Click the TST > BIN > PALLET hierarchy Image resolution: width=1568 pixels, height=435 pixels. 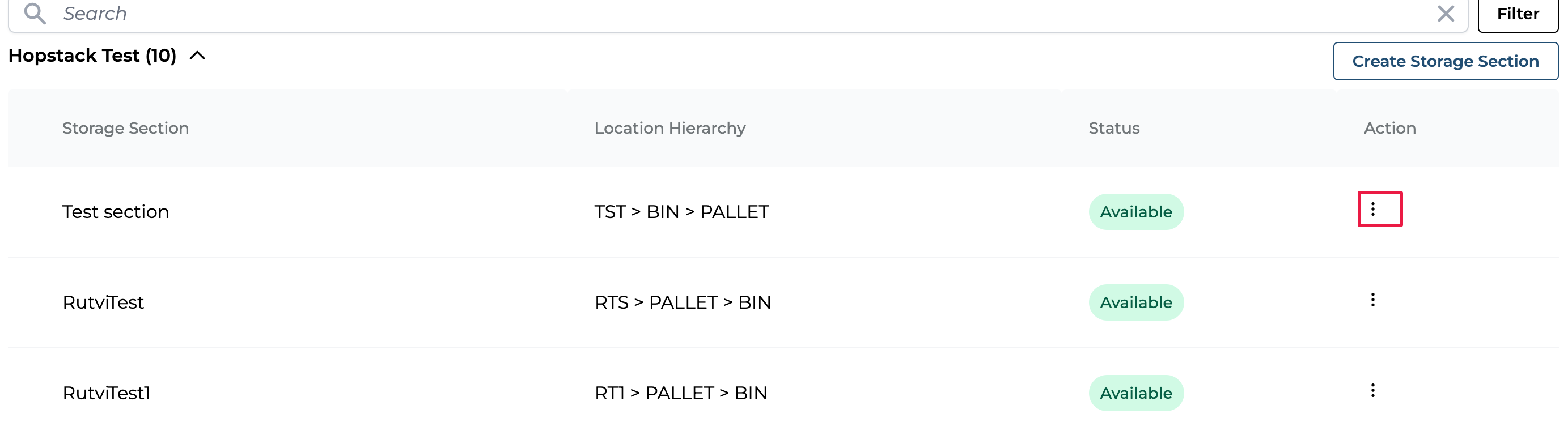pyautogui.click(x=681, y=212)
